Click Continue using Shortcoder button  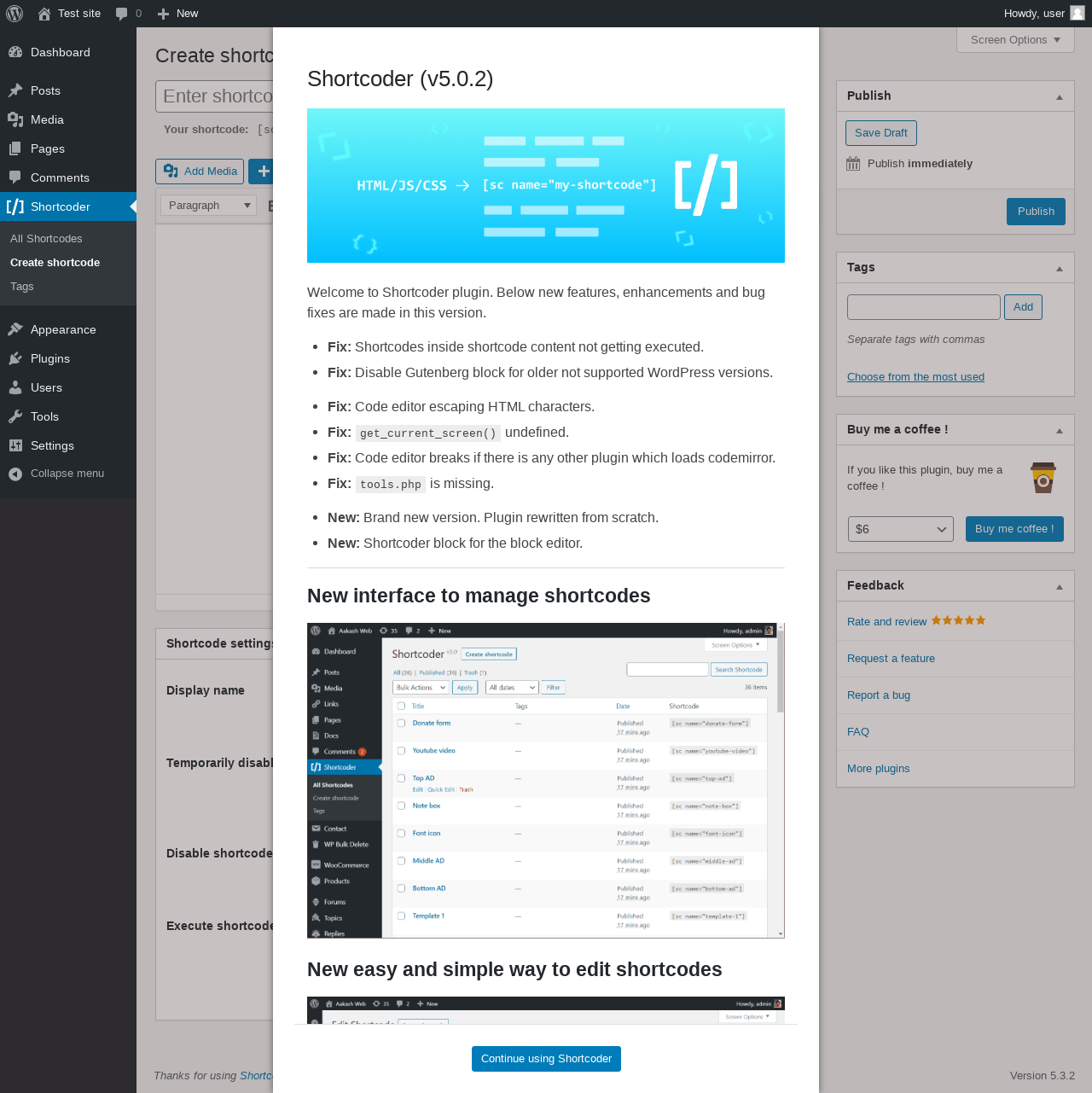[x=546, y=1059]
